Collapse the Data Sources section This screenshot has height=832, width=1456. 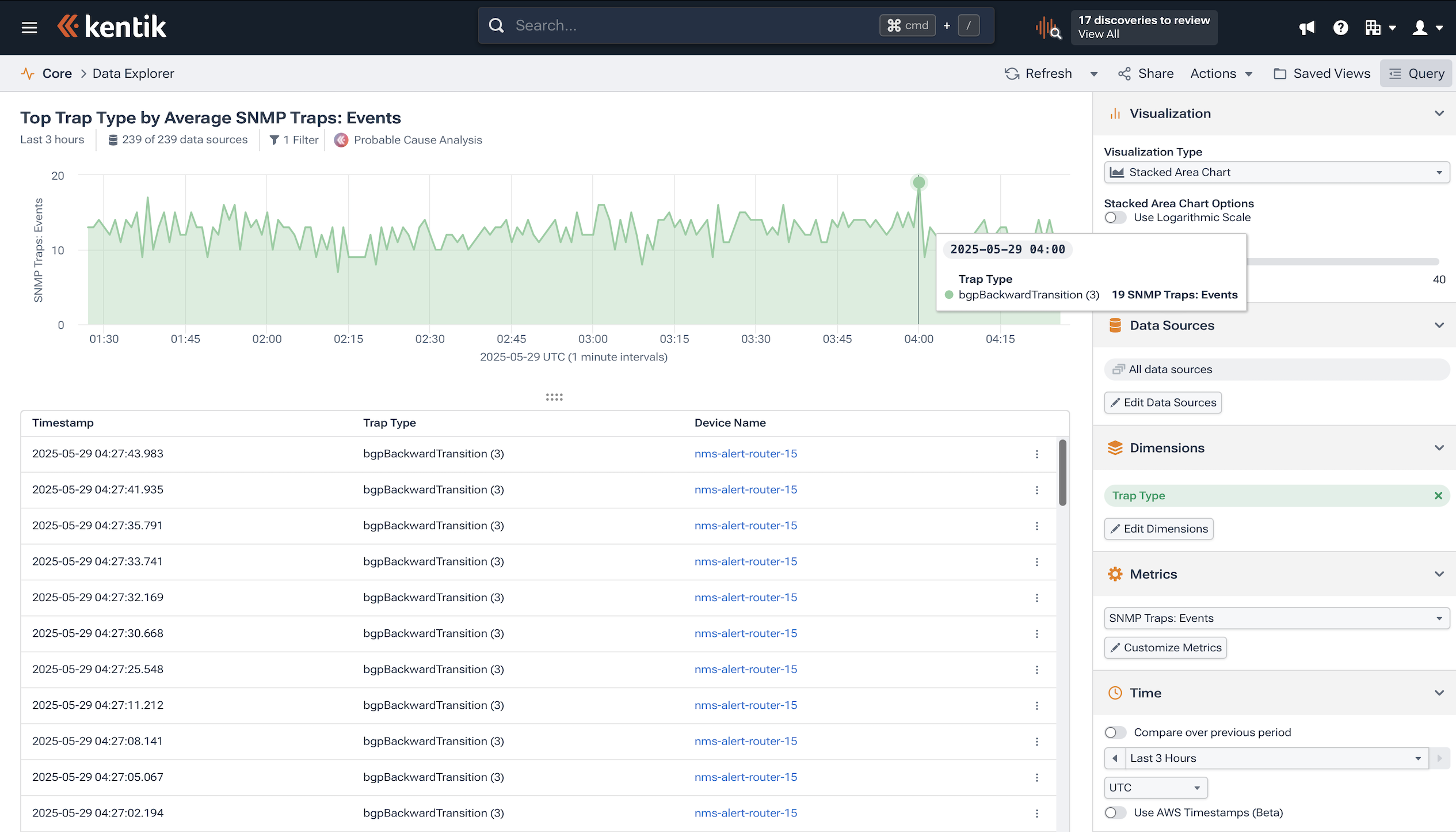[1439, 325]
